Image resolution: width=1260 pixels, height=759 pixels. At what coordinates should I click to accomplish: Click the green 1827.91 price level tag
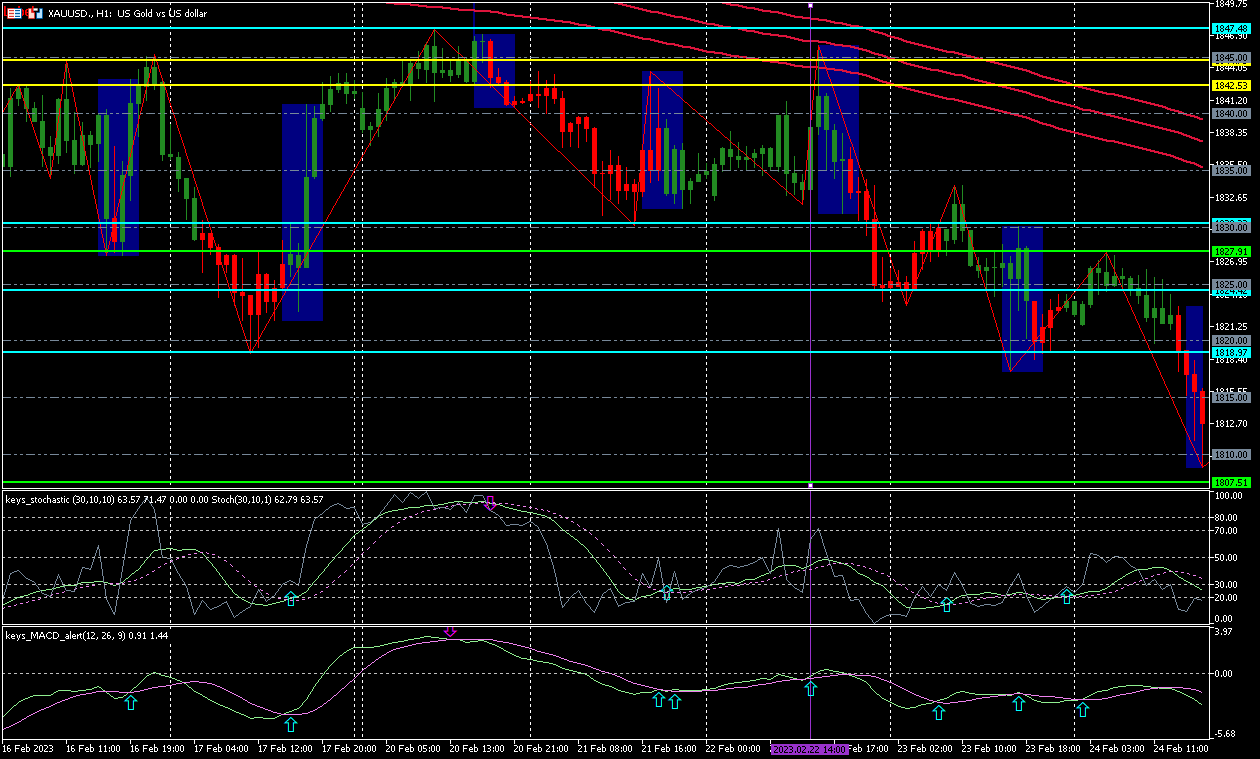1232,251
